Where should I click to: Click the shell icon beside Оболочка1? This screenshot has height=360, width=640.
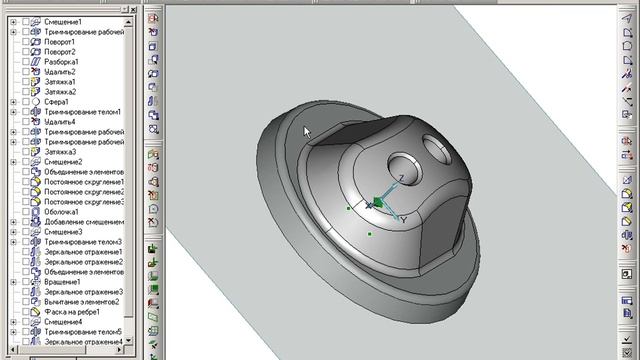point(36,212)
